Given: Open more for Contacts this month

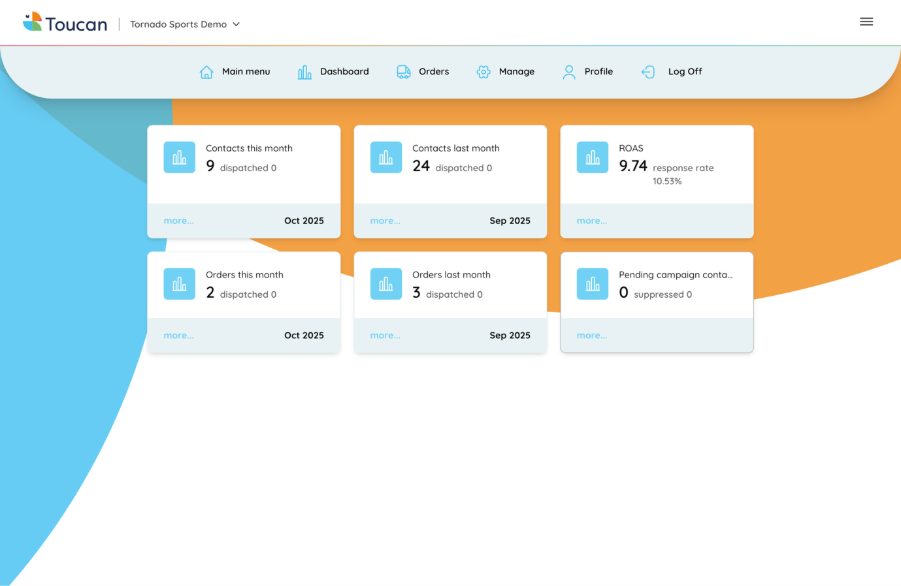Looking at the screenshot, I should (179, 221).
